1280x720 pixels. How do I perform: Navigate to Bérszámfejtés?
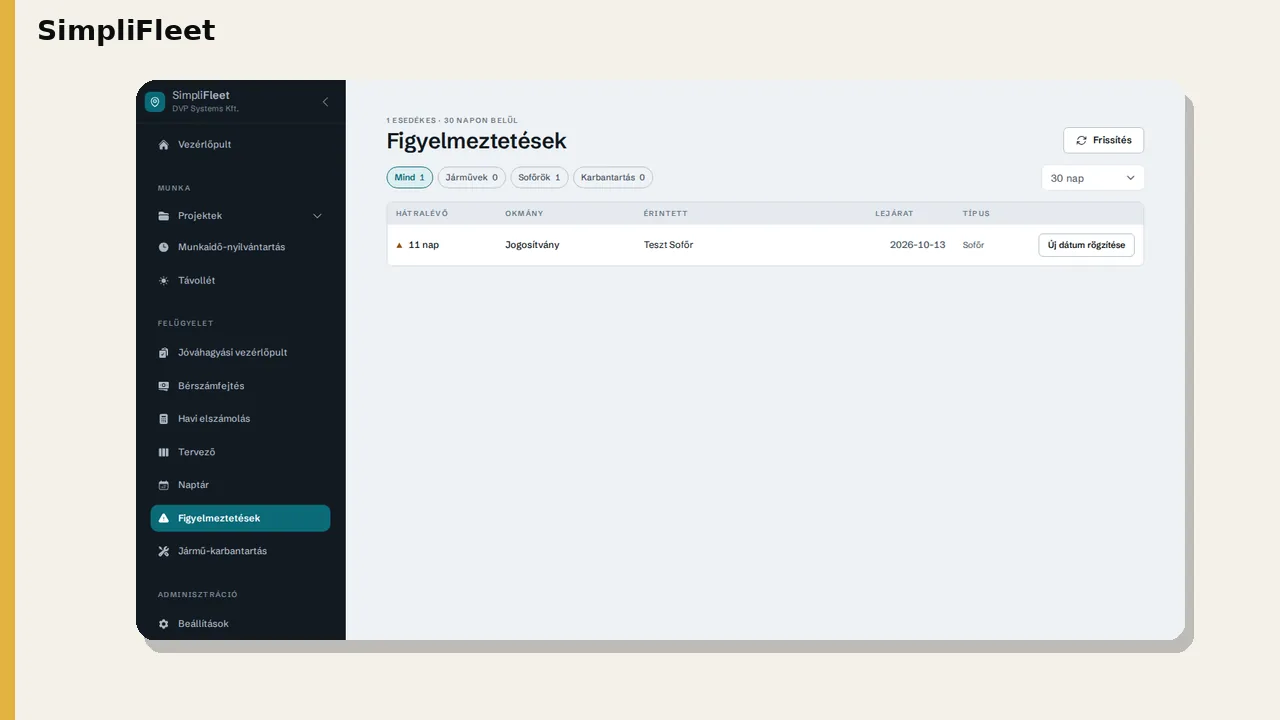click(240, 386)
